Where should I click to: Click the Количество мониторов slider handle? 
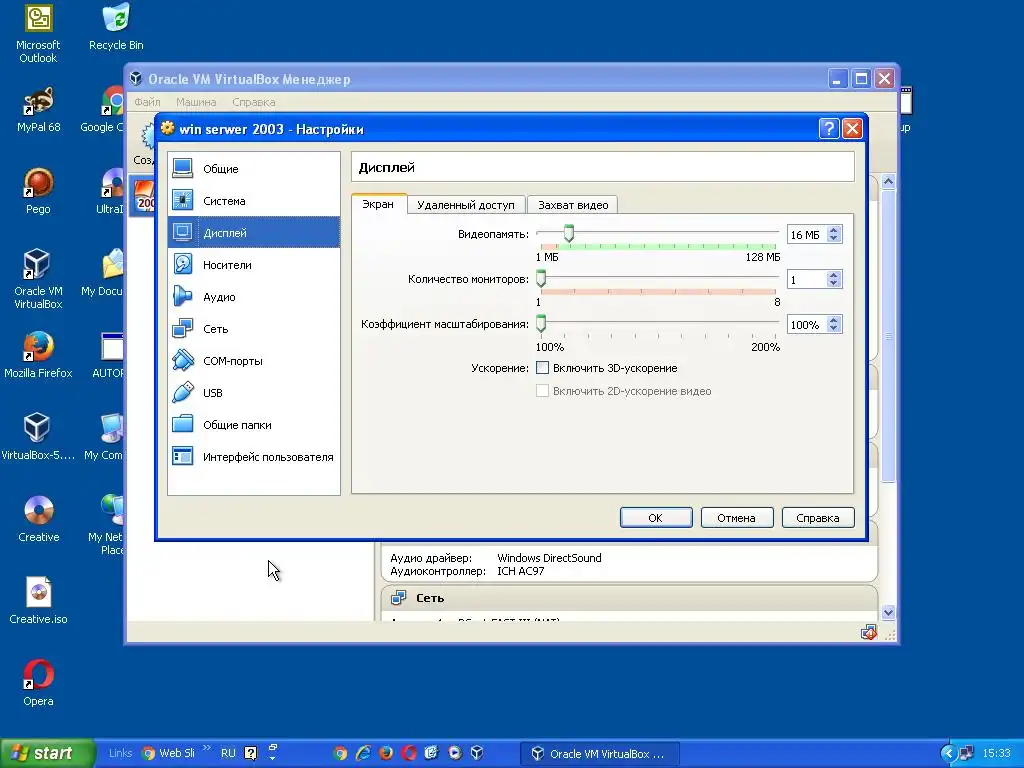click(x=541, y=279)
